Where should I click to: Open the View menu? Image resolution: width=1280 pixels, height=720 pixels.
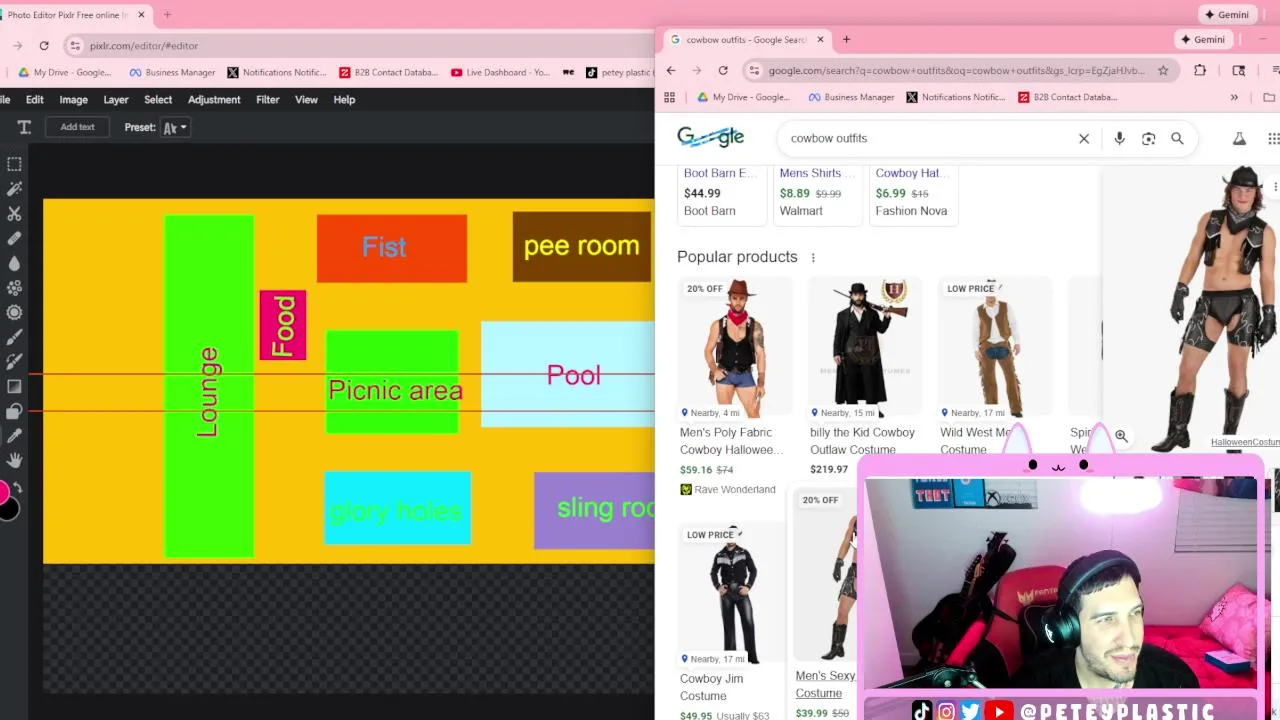click(x=306, y=99)
